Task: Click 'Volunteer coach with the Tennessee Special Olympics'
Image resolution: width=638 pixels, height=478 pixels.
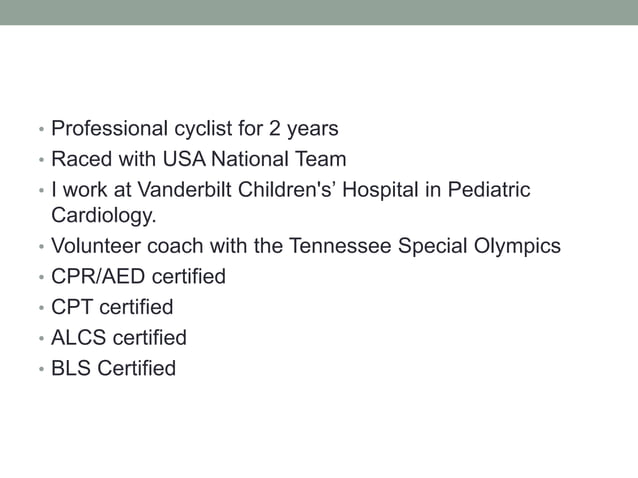Action: click(306, 246)
